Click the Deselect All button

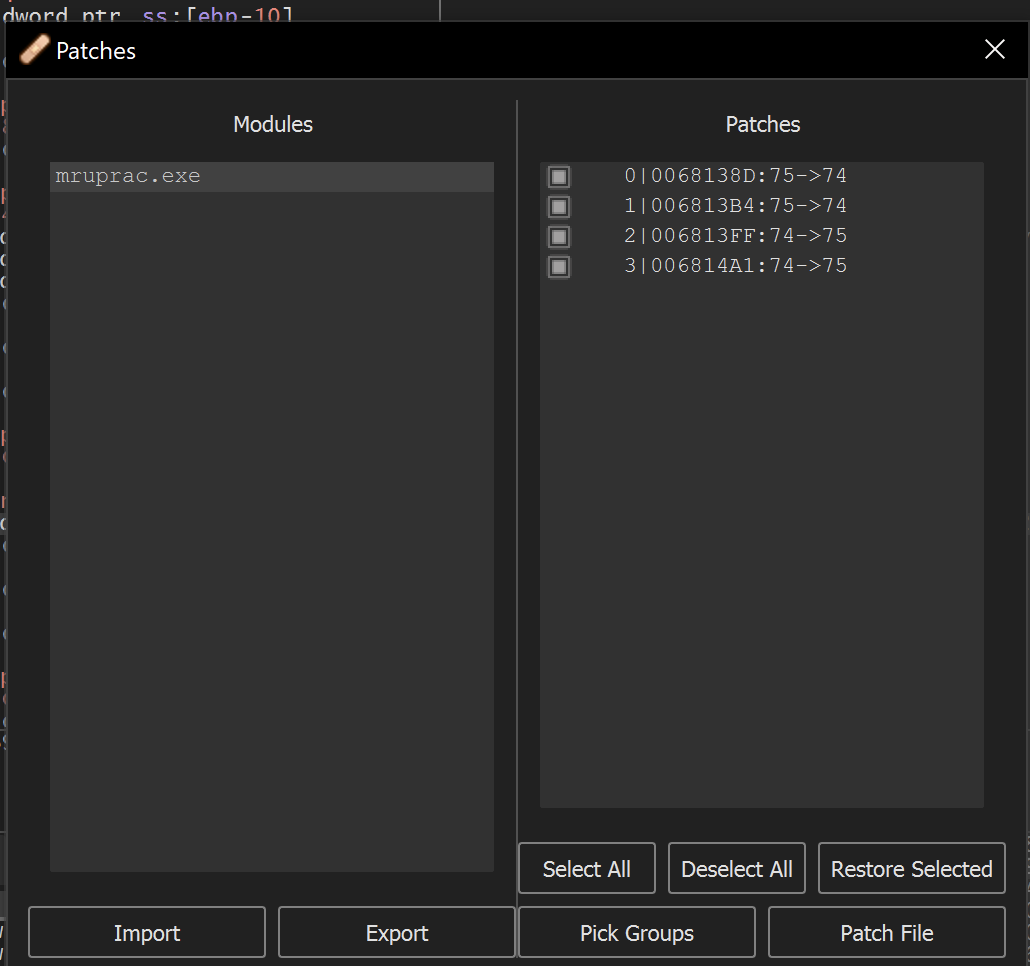(736, 868)
